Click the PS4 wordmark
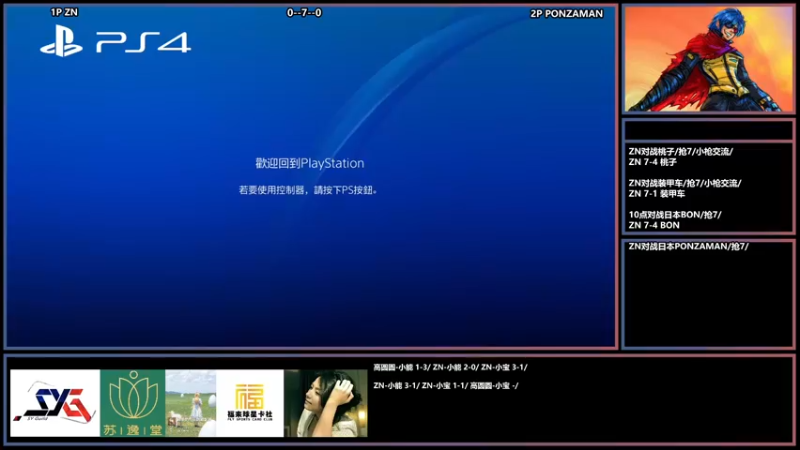The image size is (800, 450). coord(144,42)
